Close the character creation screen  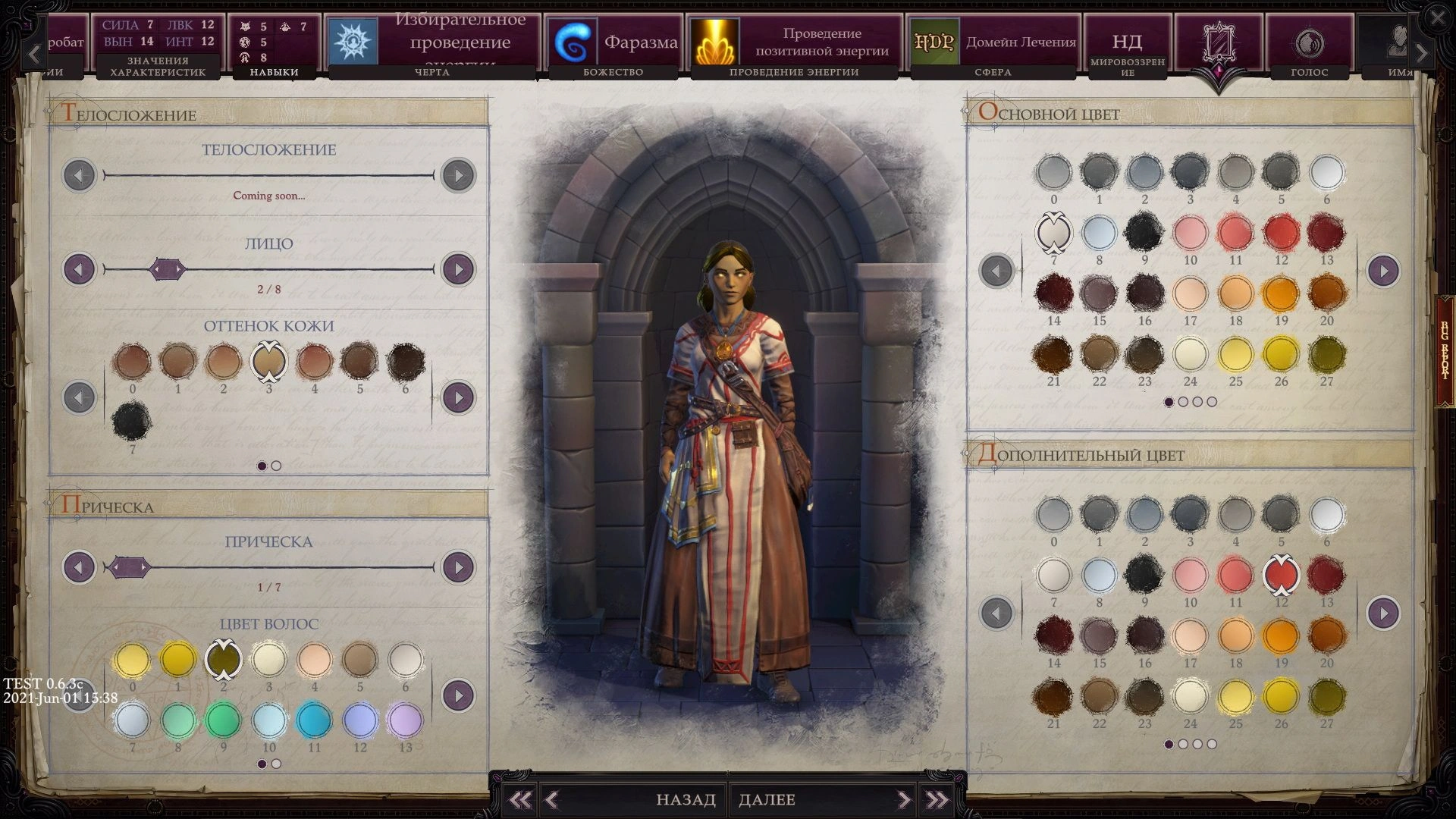1437,18
